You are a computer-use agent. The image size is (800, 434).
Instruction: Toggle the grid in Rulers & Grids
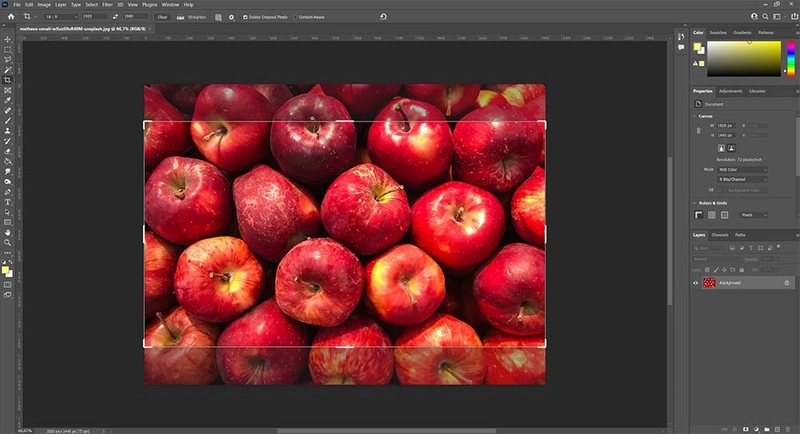pyautogui.click(x=712, y=215)
